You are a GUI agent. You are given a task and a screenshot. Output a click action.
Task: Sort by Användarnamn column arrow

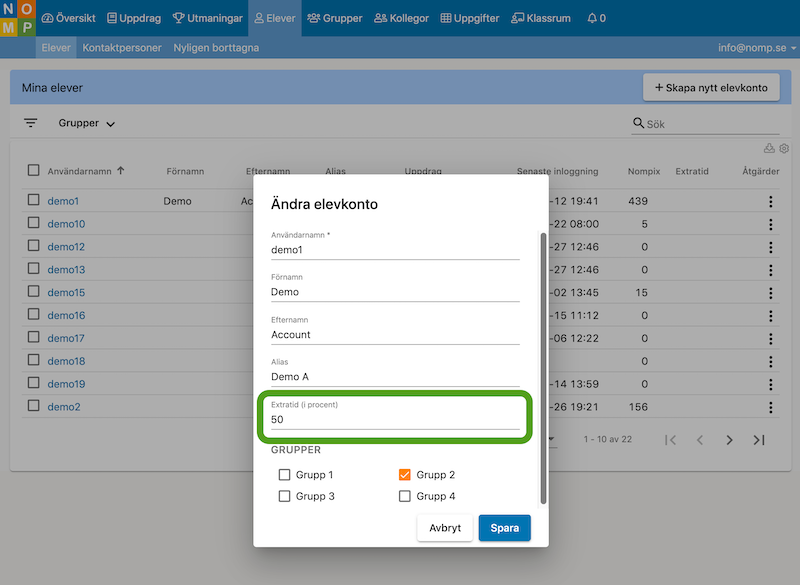121,171
